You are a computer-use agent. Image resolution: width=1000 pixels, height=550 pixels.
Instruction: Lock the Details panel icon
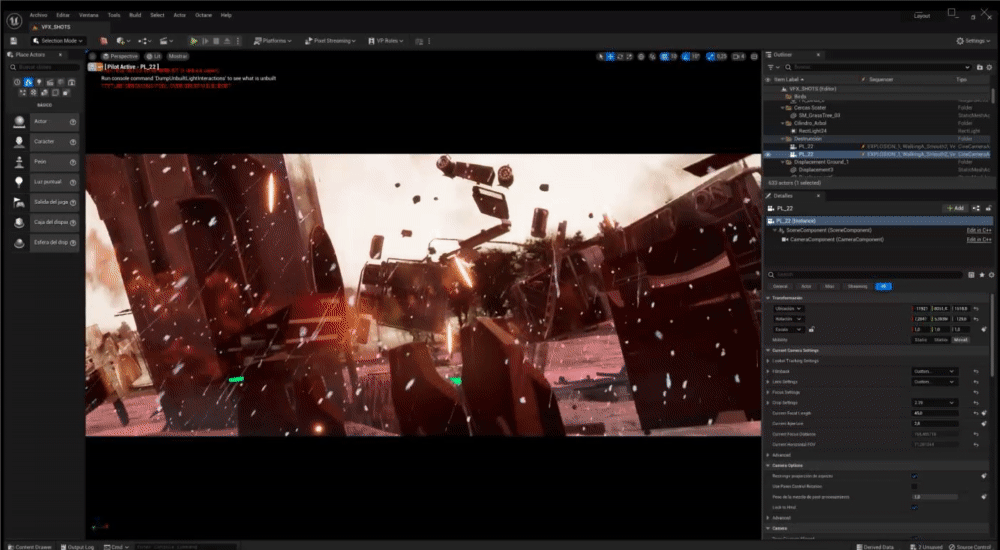[x=989, y=208]
